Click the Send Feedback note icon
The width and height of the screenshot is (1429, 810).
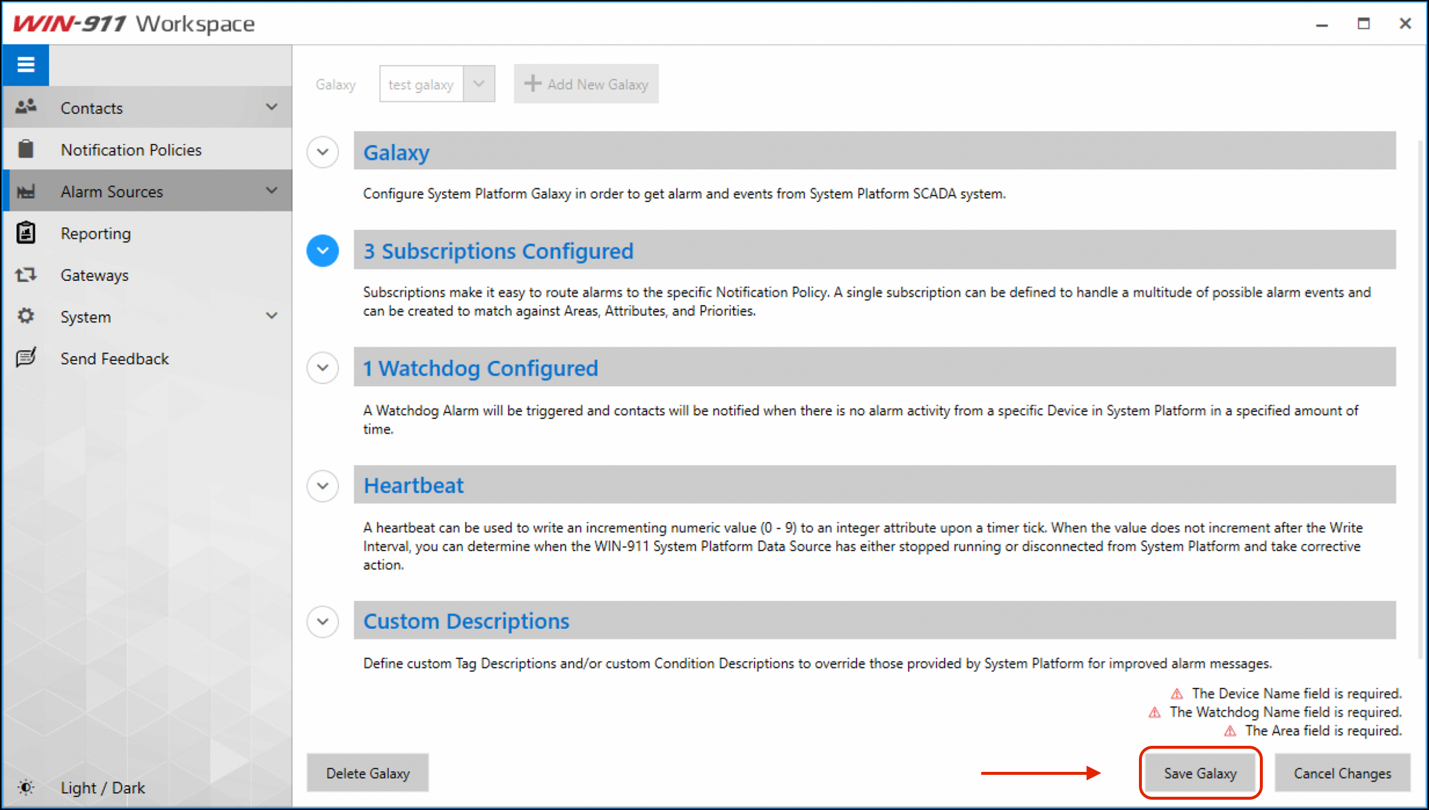click(x=26, y=358)
